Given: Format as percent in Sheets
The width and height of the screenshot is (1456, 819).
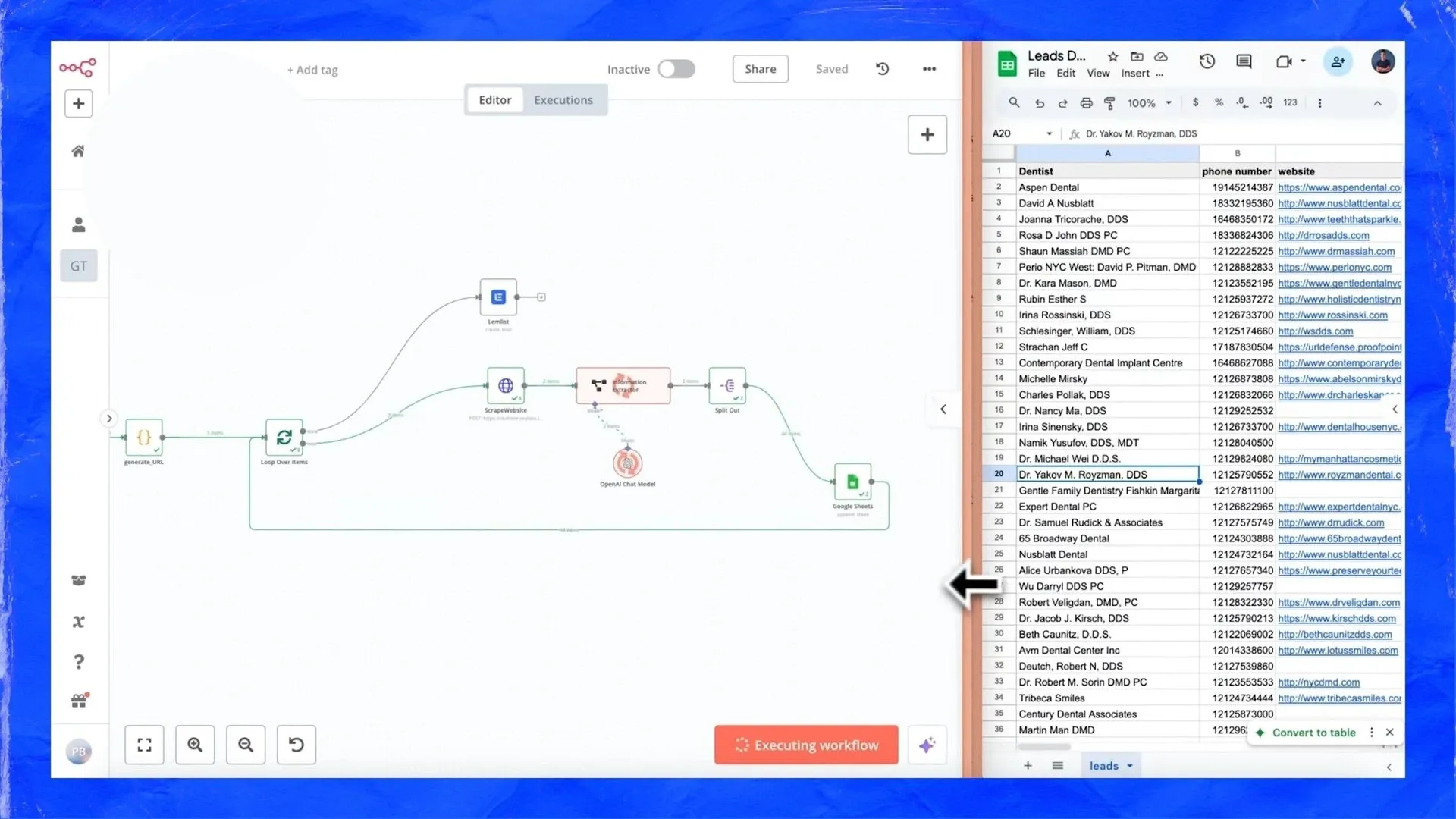Looking at the screenshot, I should click(x=1219, y=102).
